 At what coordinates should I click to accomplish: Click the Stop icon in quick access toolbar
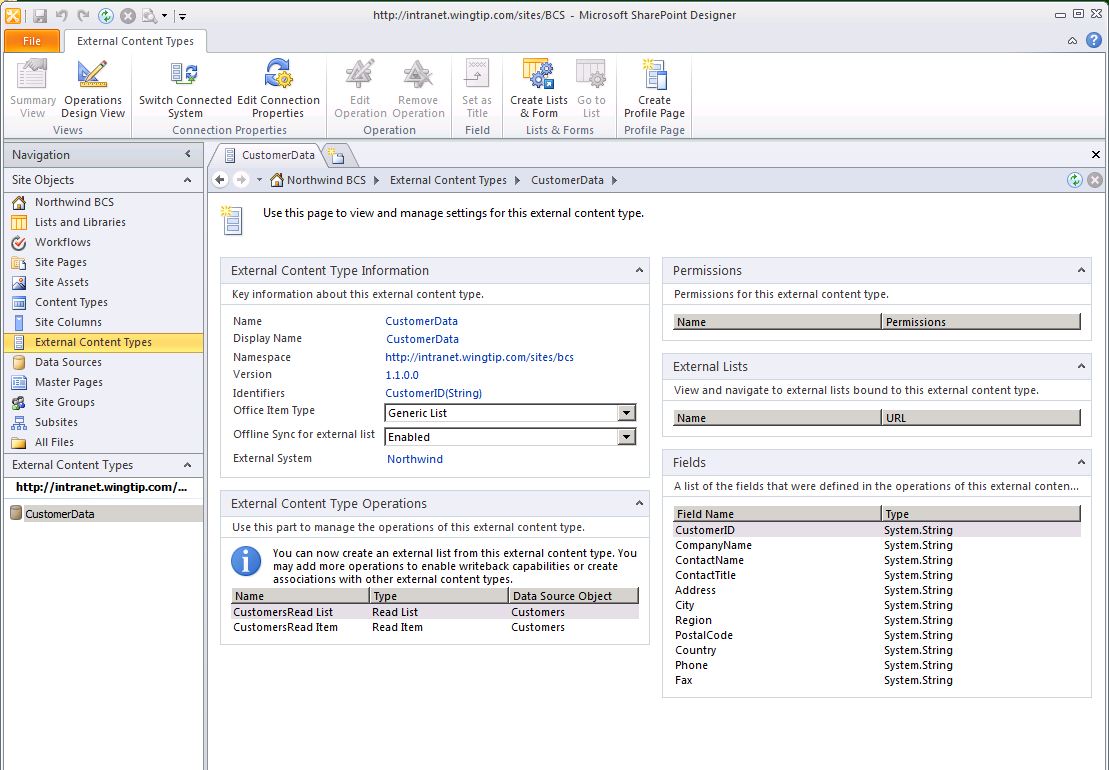[x=127, y=15]
